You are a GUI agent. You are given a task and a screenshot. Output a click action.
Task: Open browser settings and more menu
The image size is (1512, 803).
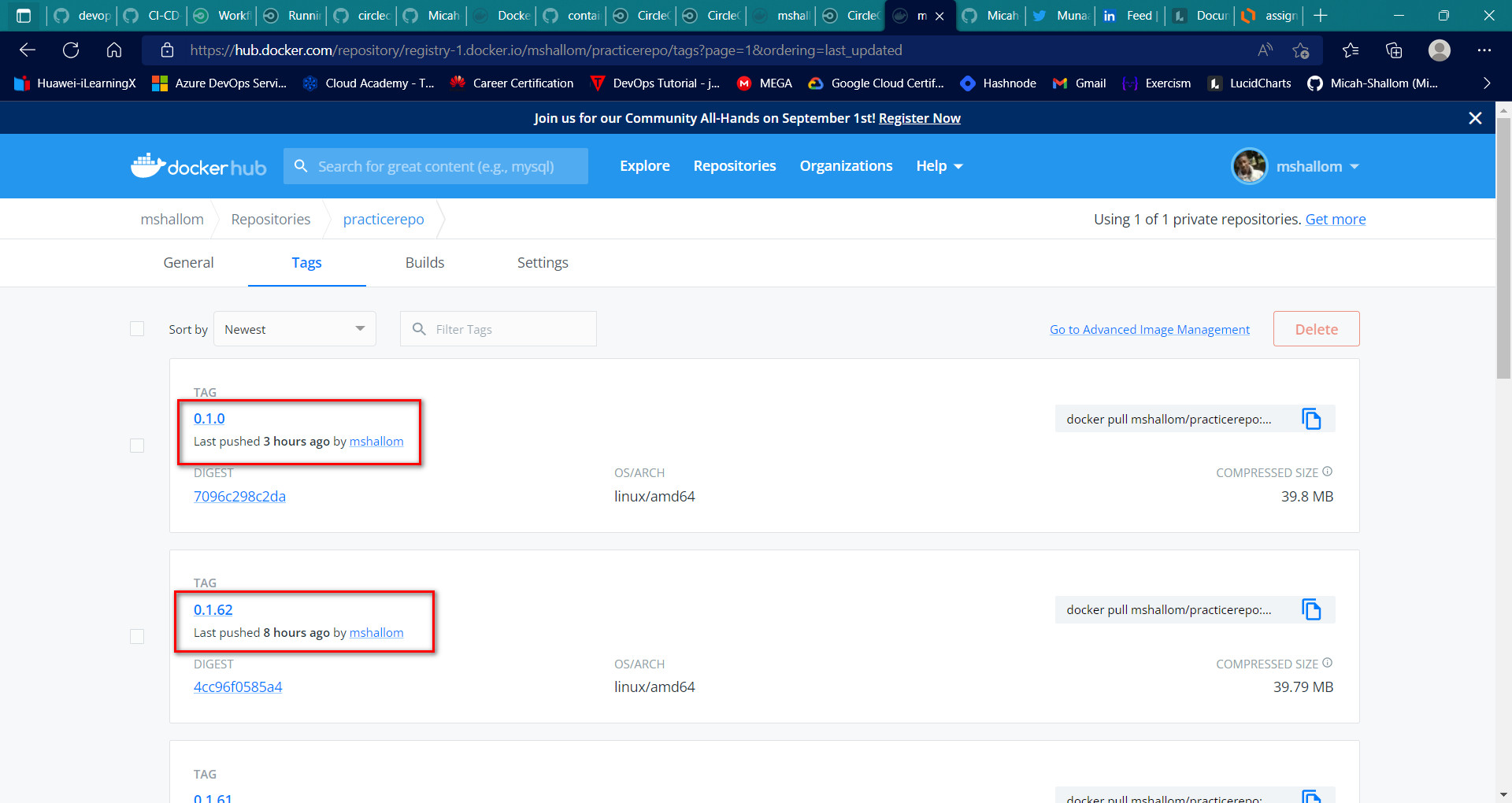(1484, 50)
